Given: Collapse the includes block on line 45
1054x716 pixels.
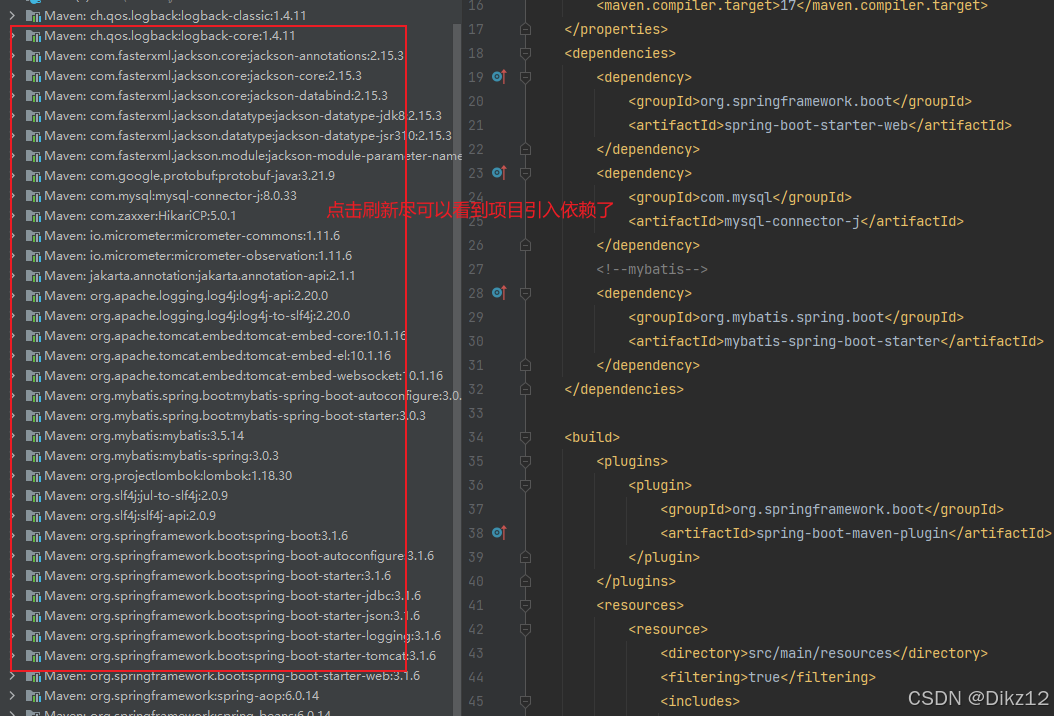Looking at the screenshot, I should click(x=526, y=701).
